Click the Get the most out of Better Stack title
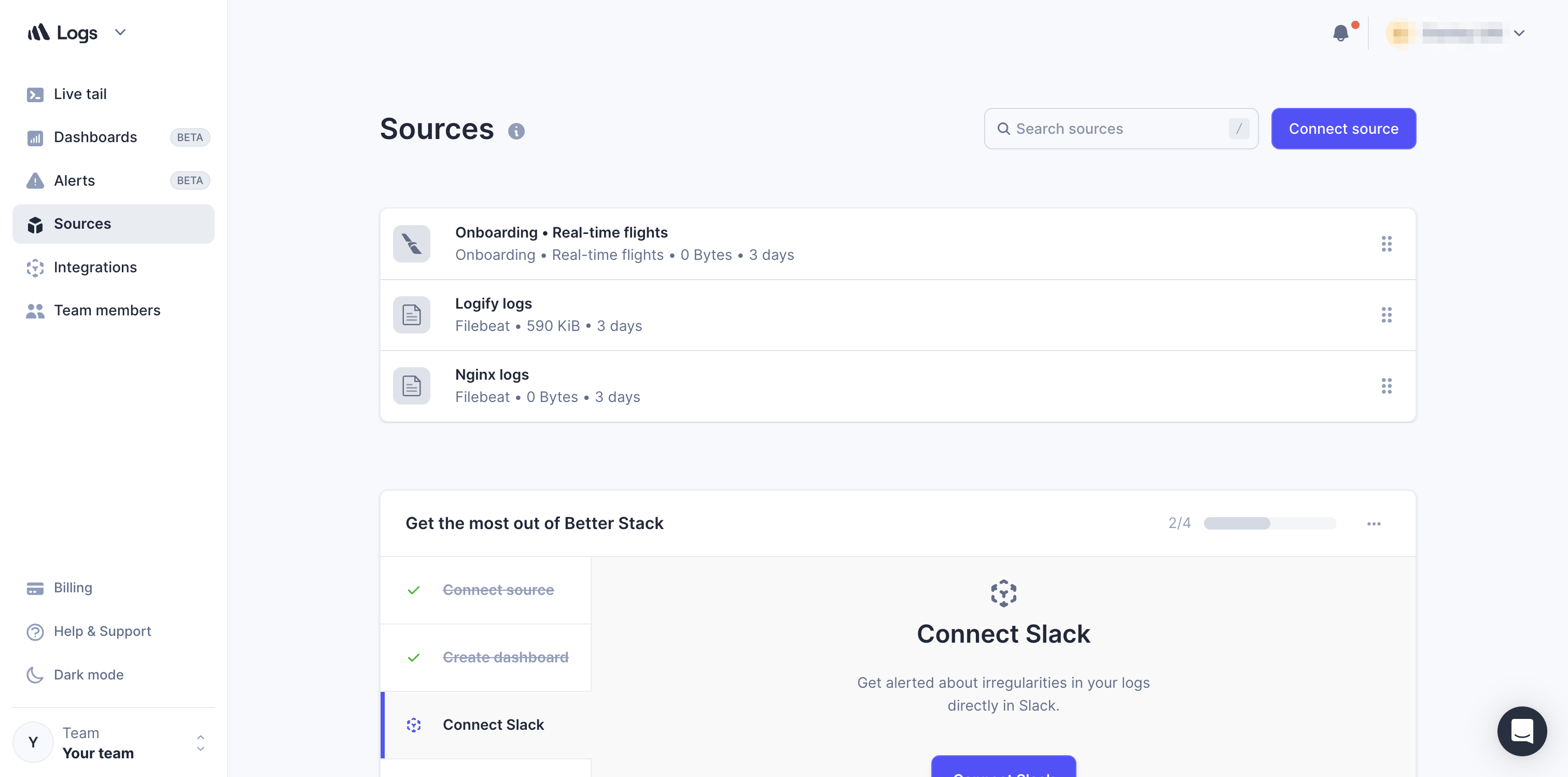This screenshot has width=1568, height=777. pos(535,524)
